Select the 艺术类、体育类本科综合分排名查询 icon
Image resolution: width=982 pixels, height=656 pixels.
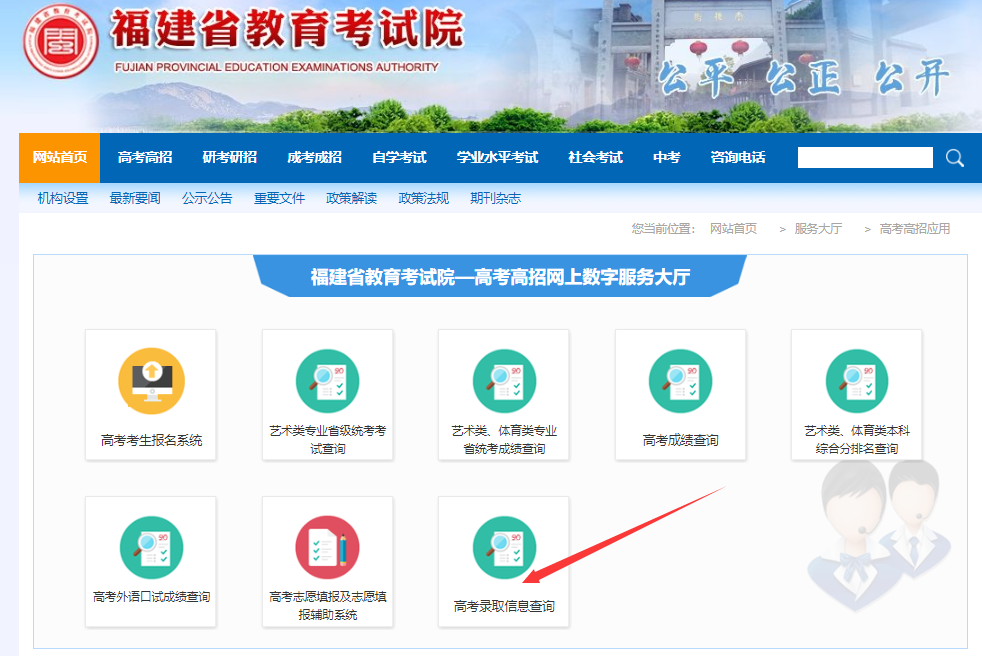click(856, 395)
